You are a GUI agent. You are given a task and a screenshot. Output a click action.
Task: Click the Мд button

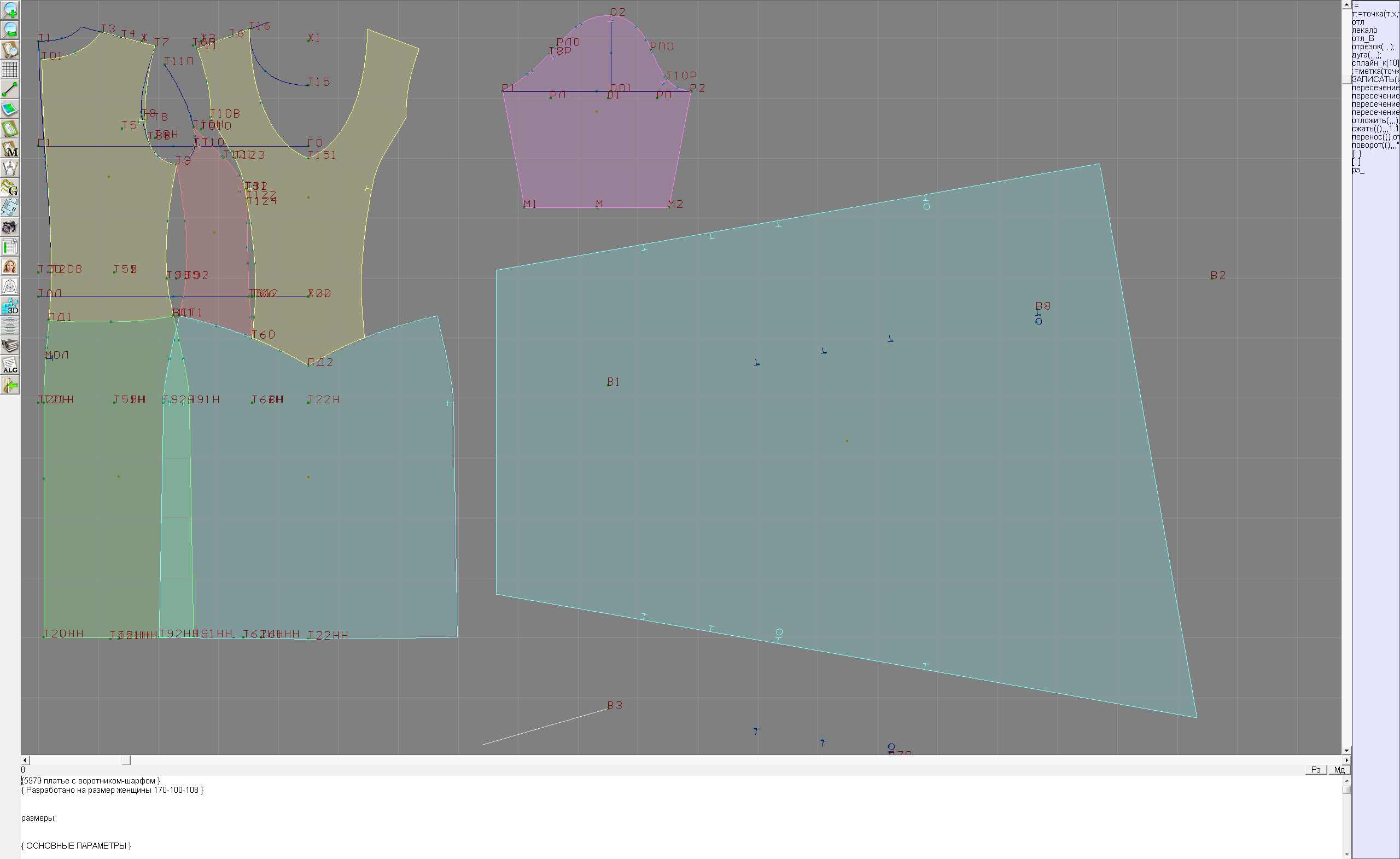tap(1339, 770)
